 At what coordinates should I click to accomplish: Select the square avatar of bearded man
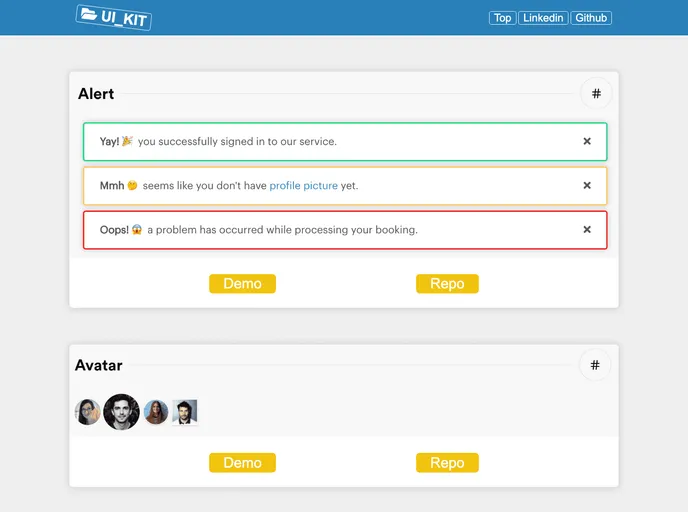(184, 412)
